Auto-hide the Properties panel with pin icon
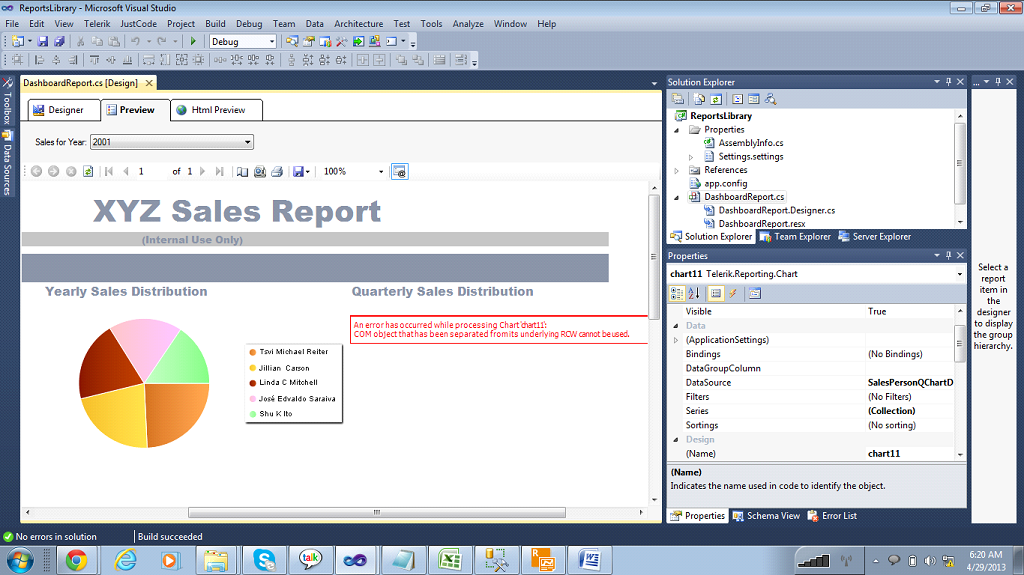 point(948,255)
